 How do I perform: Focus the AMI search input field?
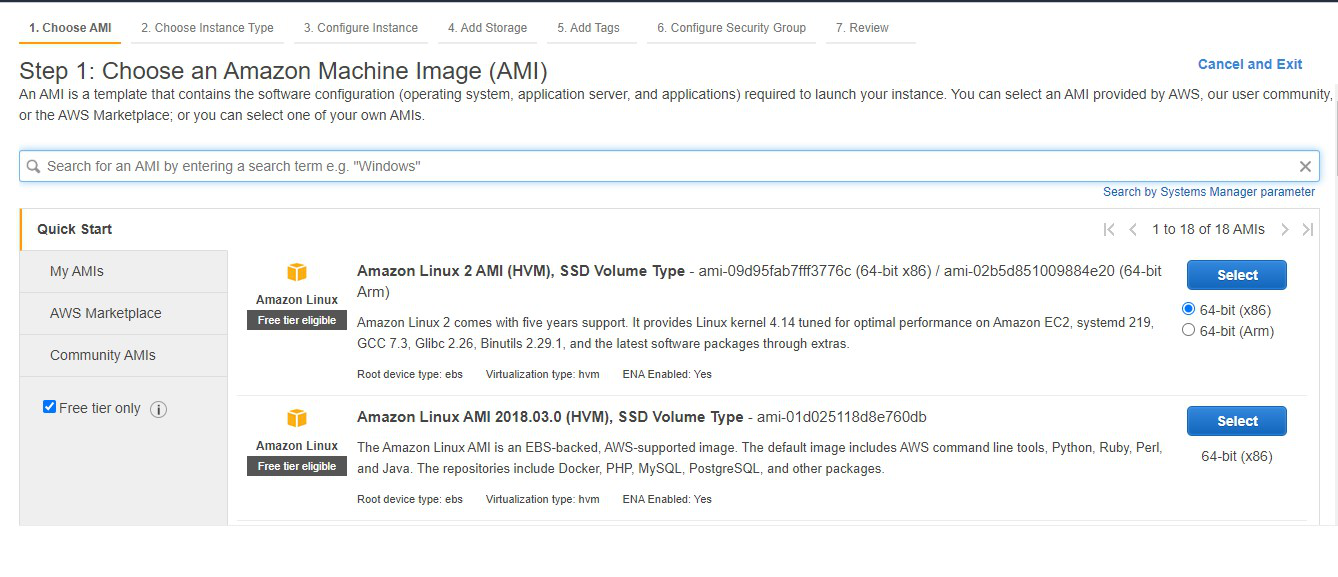pyautogui.click(x=660, y=166)
